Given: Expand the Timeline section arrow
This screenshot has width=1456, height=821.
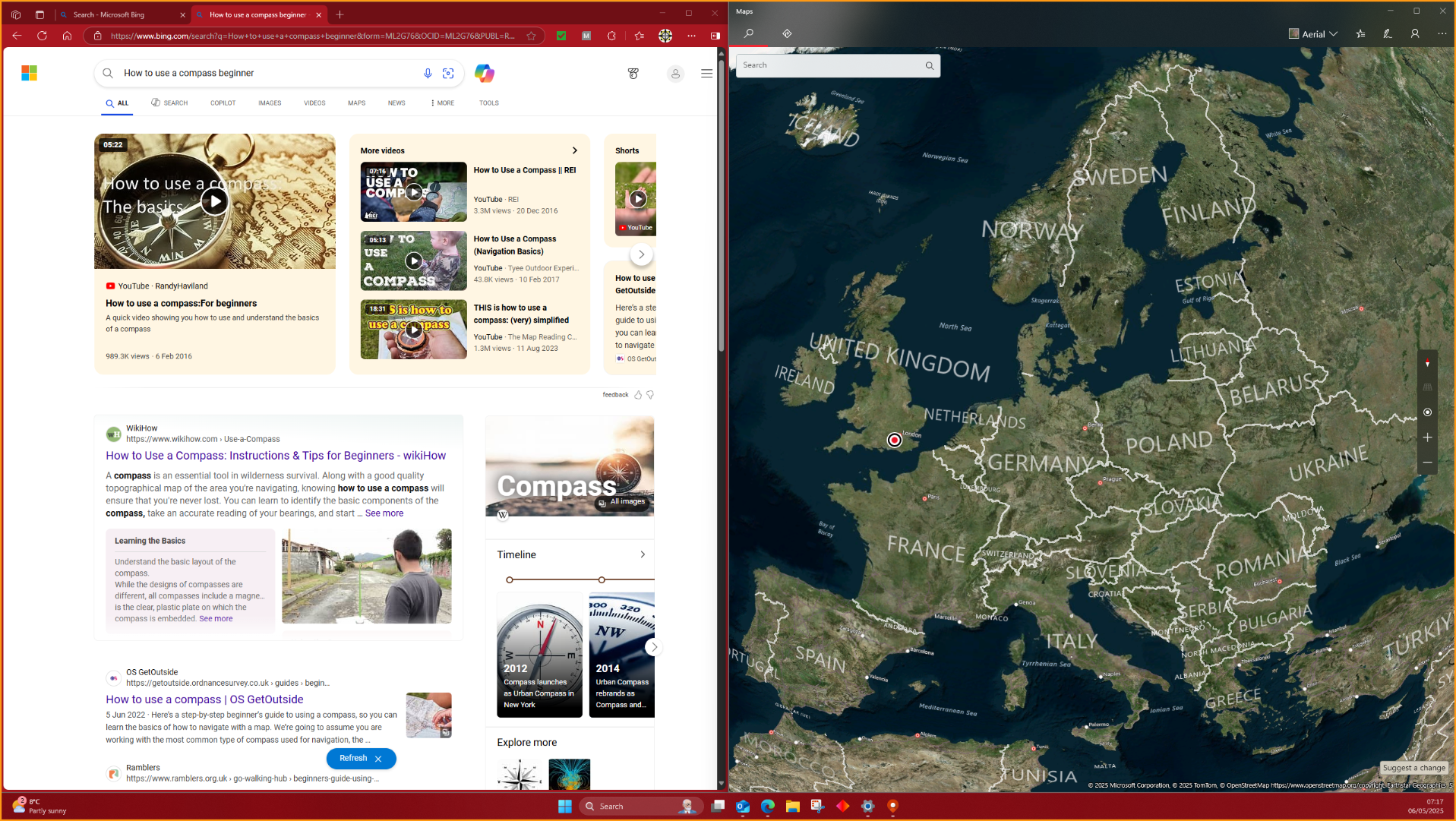Looking at the screenshot, I should click(643, 554).
